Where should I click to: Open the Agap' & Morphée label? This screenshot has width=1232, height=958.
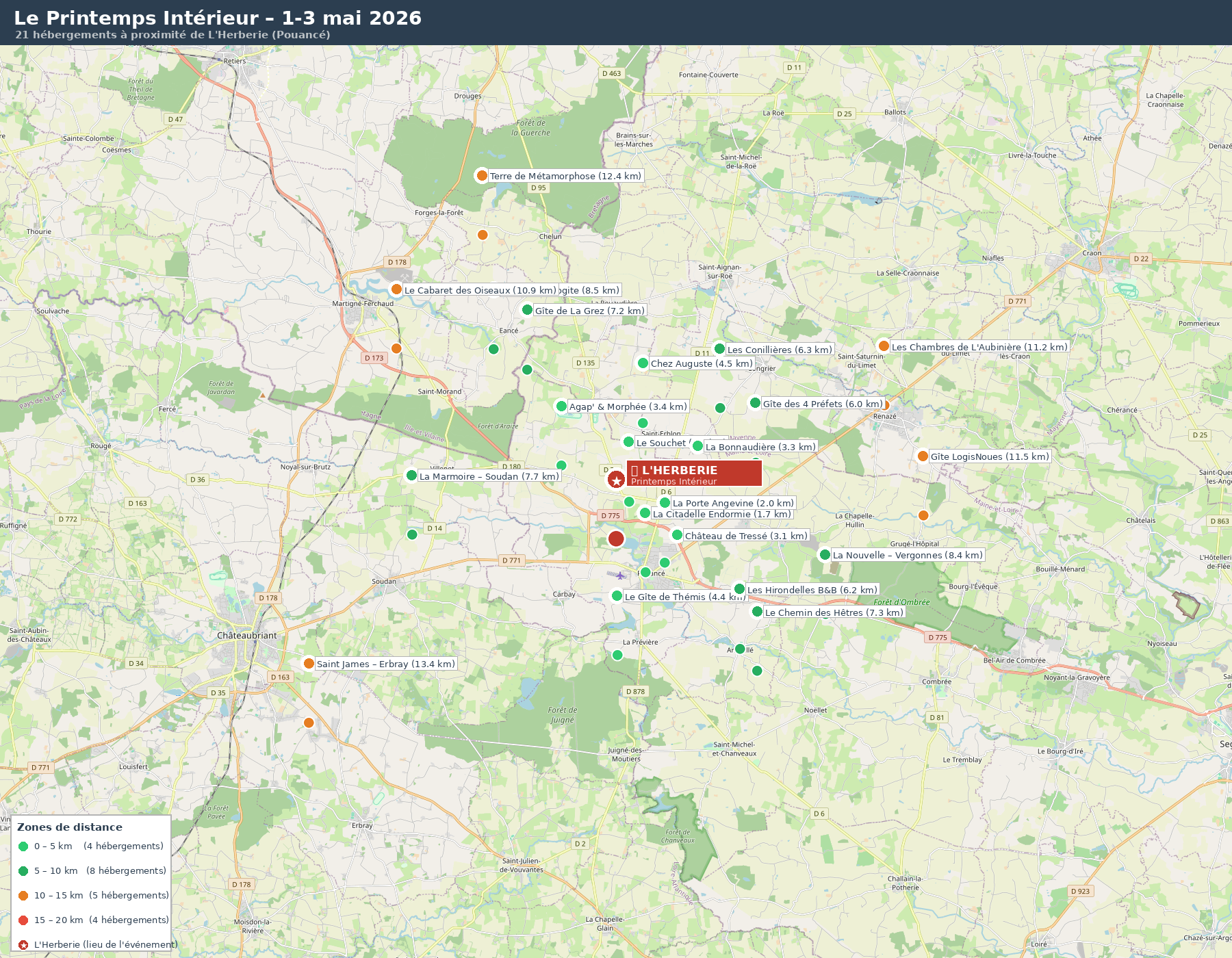[x=628, y=406]
